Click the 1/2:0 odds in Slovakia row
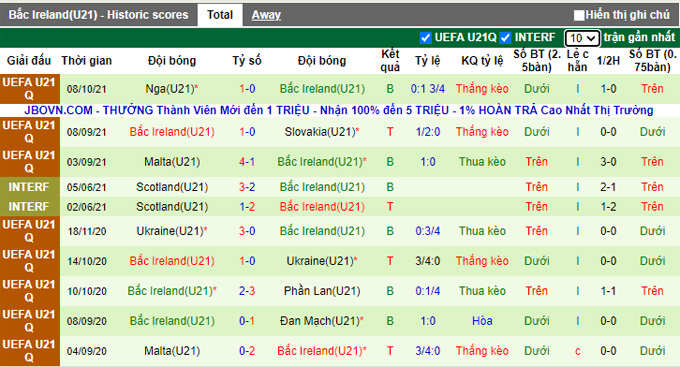The height and width of the screenshot is (367, 680). [428, 132]
